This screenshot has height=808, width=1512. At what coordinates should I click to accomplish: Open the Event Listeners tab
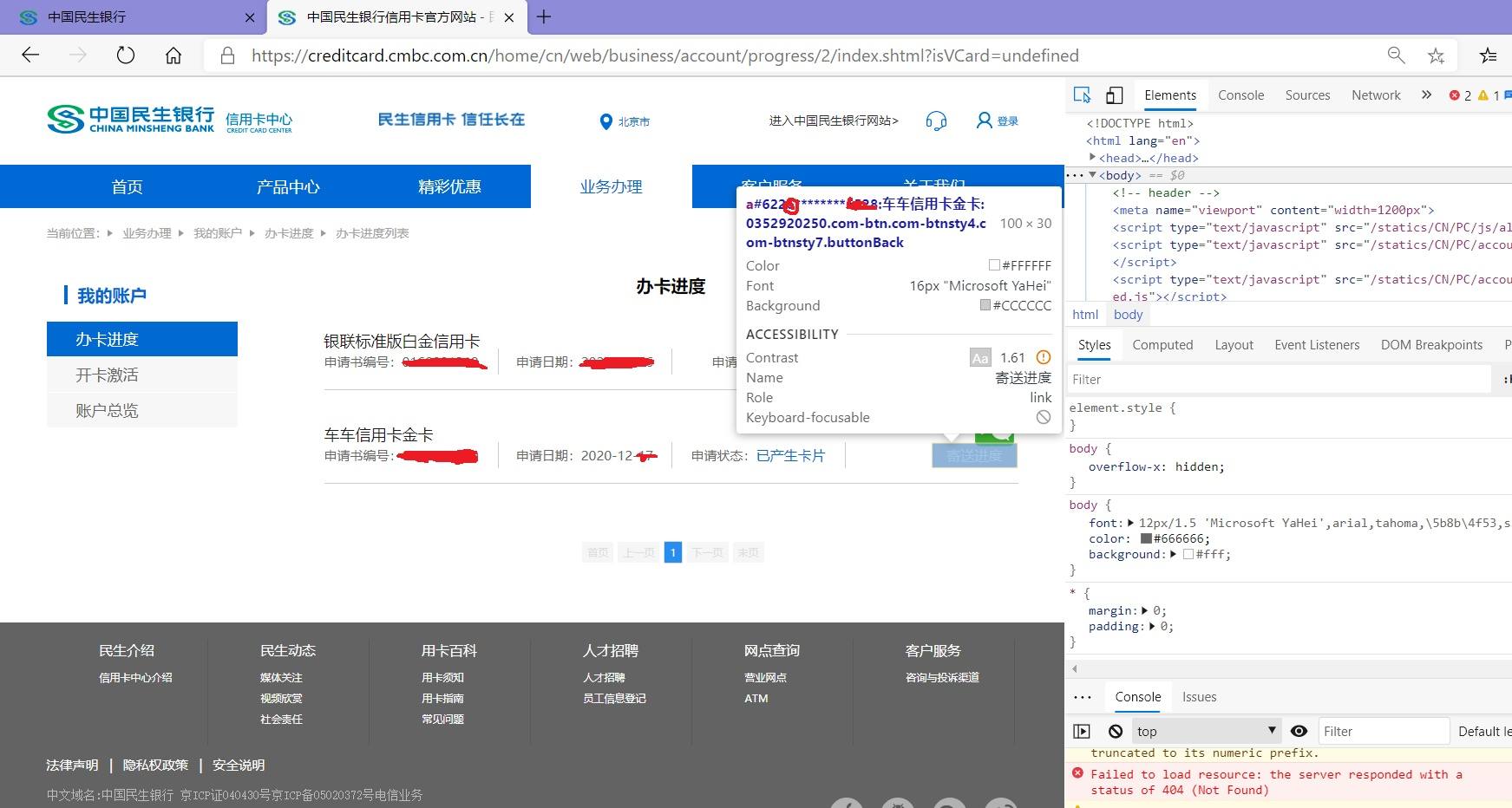coord(1317,345)
